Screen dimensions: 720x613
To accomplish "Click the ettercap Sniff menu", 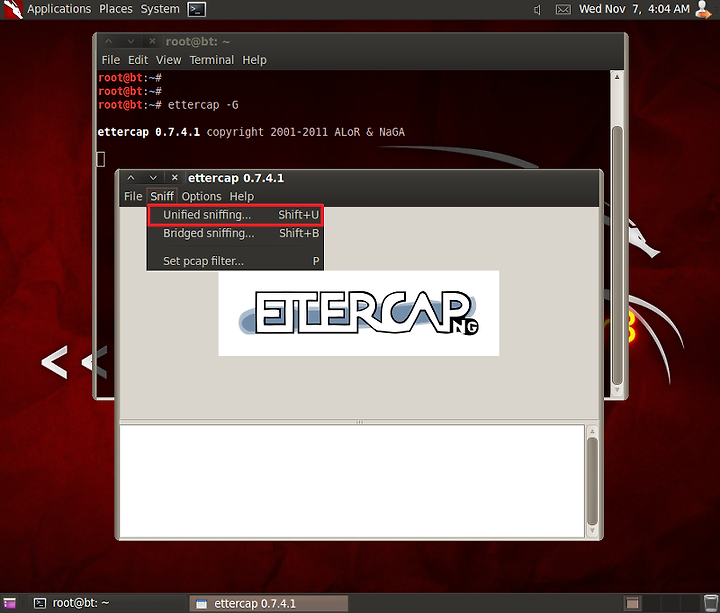I will coord(162,197).
